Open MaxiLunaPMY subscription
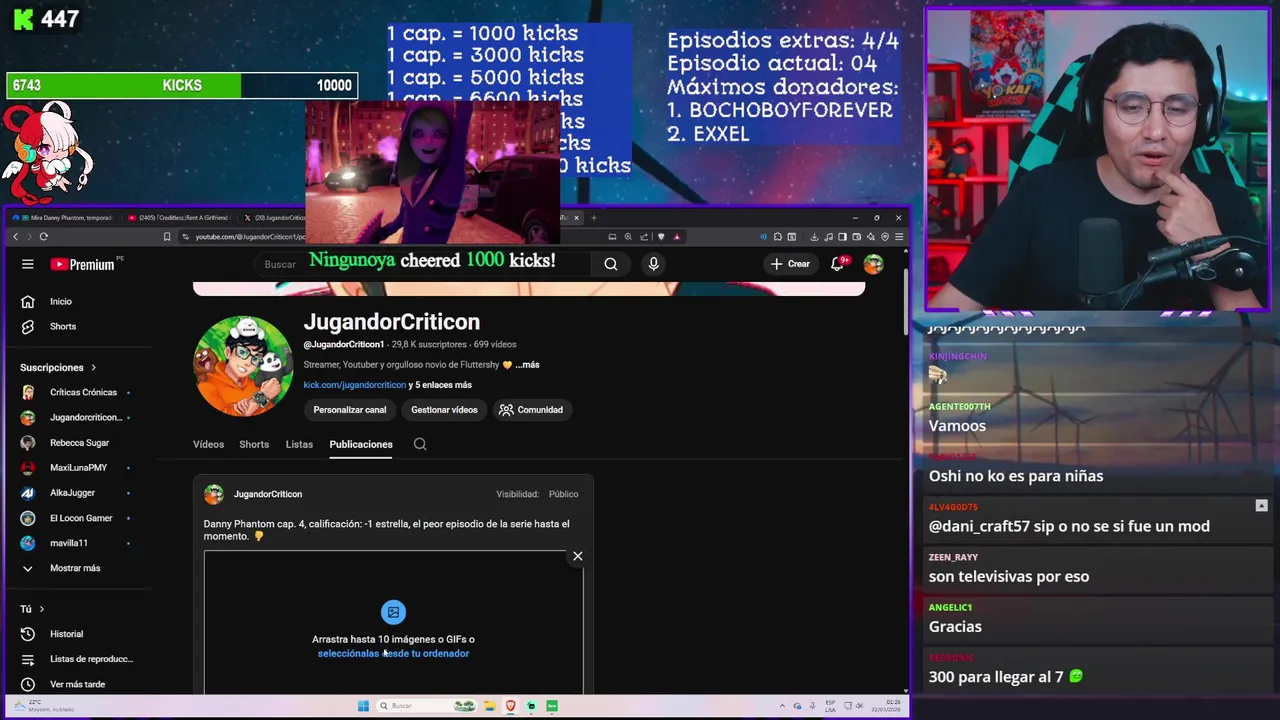This screenshot has width=1280, height=720. click(x=76, y=467)
